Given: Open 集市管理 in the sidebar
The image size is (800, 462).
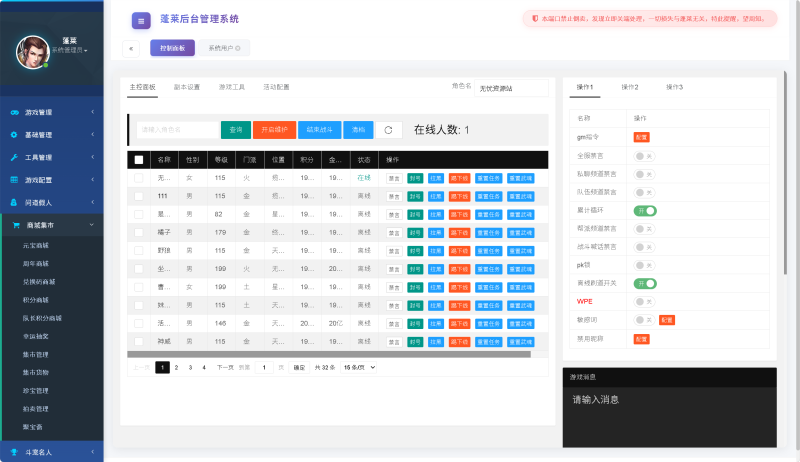Looking at the screenshot, I should pyautogui.click(x=36, y=354).
